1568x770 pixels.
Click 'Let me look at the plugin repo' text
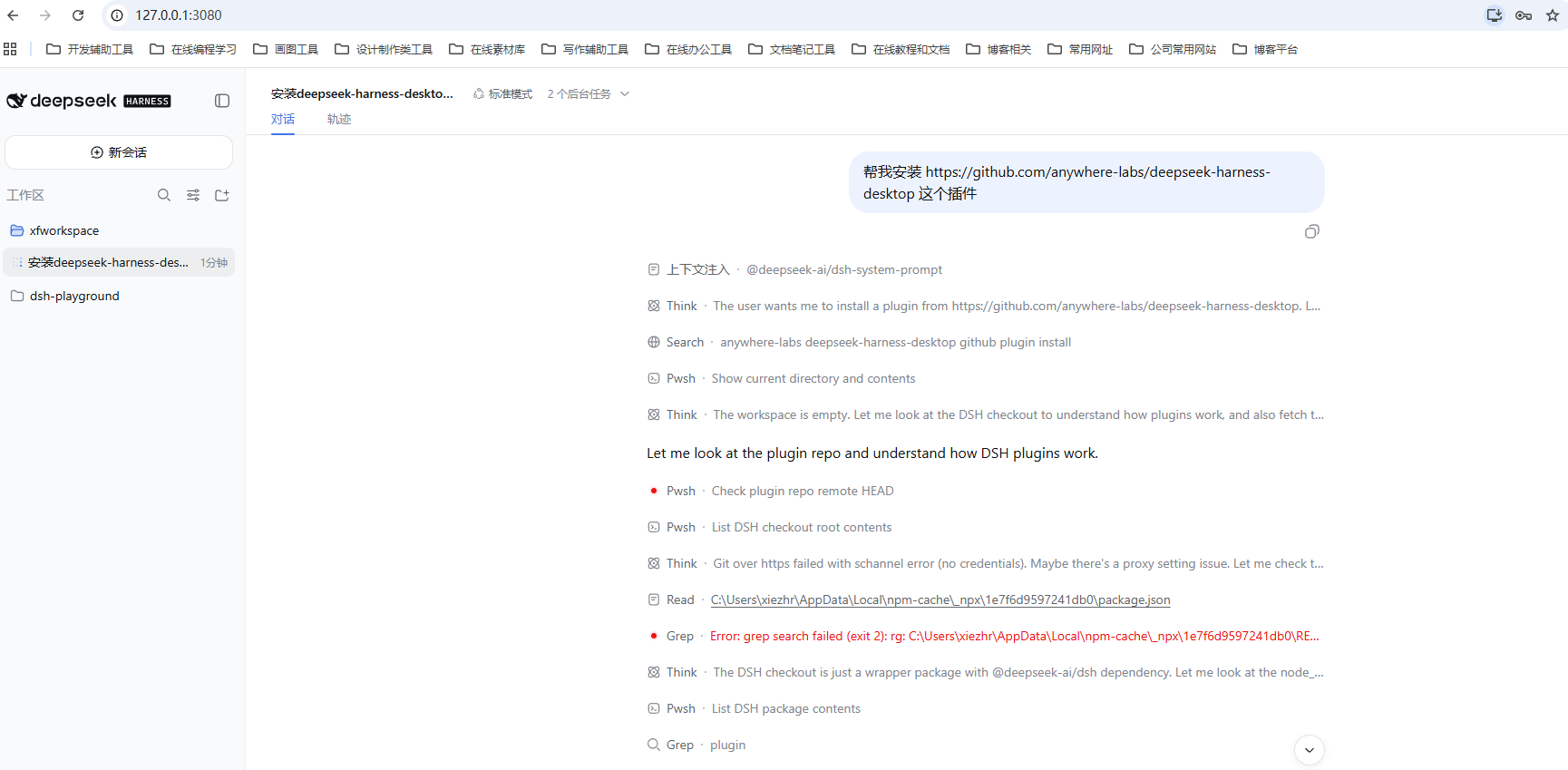coord(872,453)
